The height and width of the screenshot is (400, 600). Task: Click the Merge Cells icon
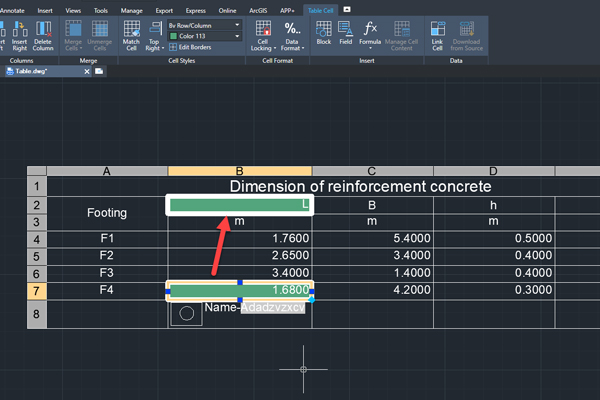73,36
